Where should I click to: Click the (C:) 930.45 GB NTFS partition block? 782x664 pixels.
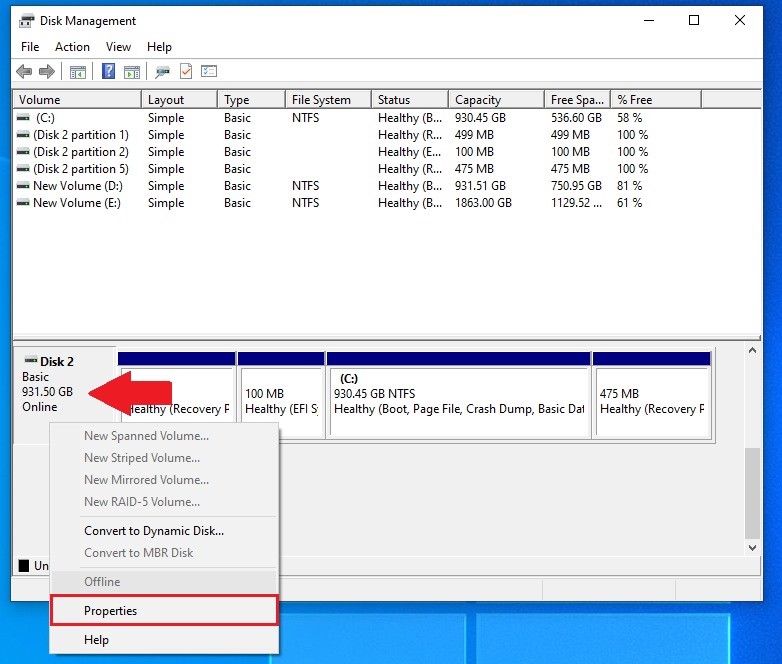point(459,396)
